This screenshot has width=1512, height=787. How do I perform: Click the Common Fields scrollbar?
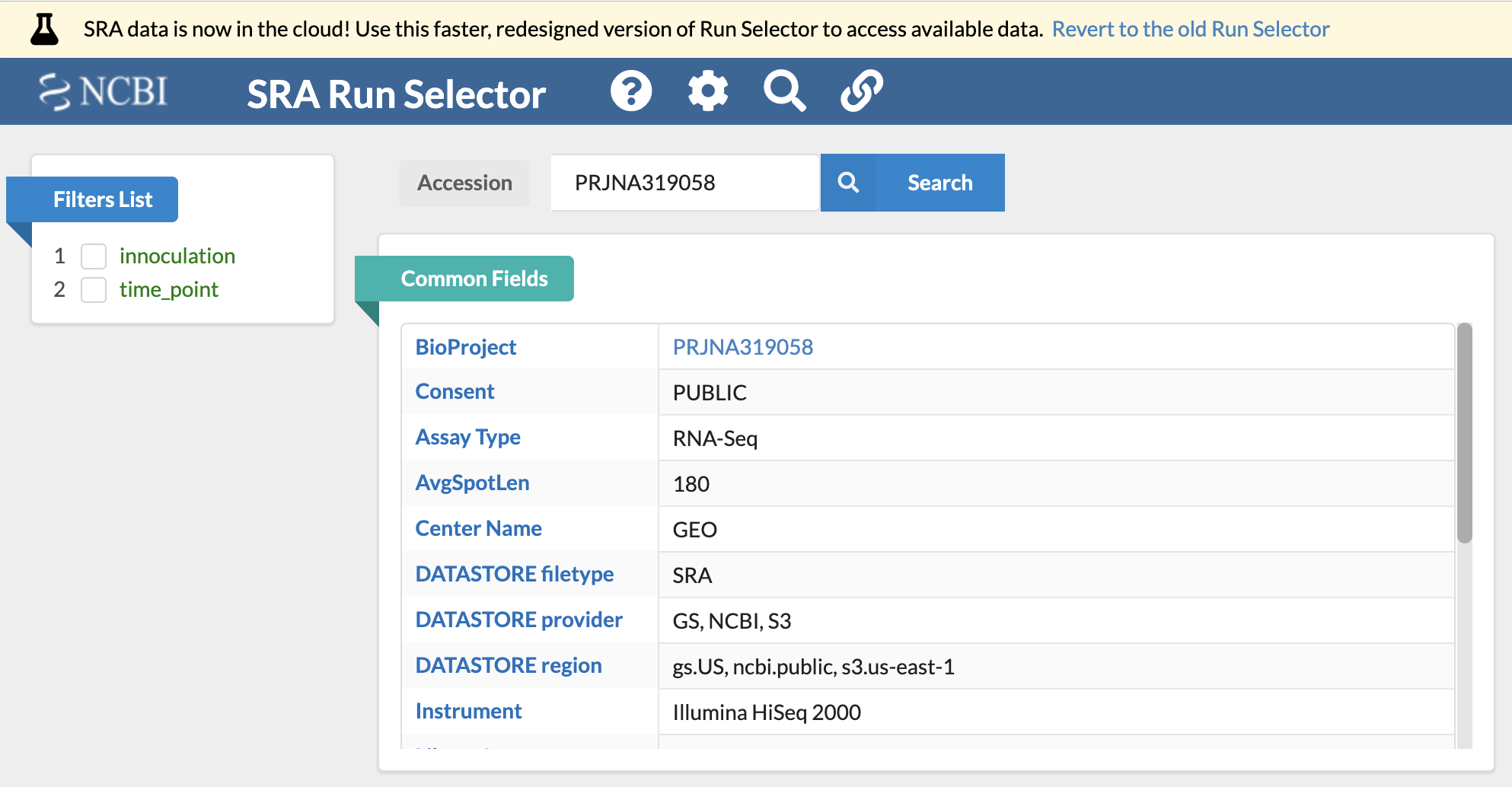pyautogui.click(x=1464, y=434)
